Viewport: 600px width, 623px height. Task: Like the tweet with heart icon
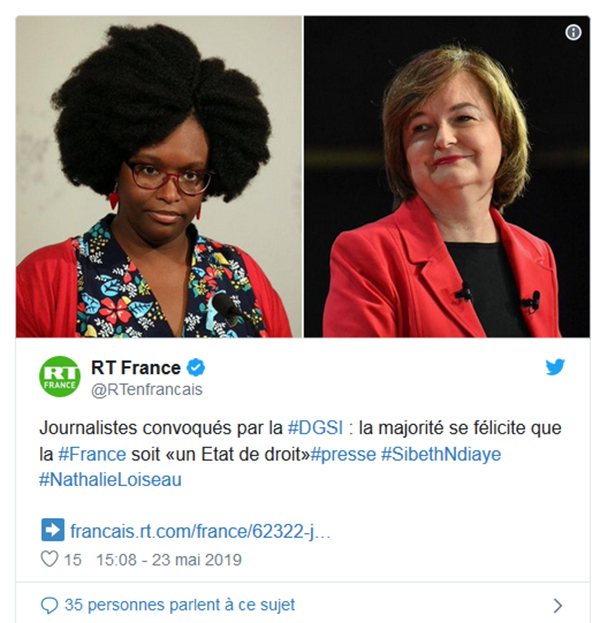(50, 559)
